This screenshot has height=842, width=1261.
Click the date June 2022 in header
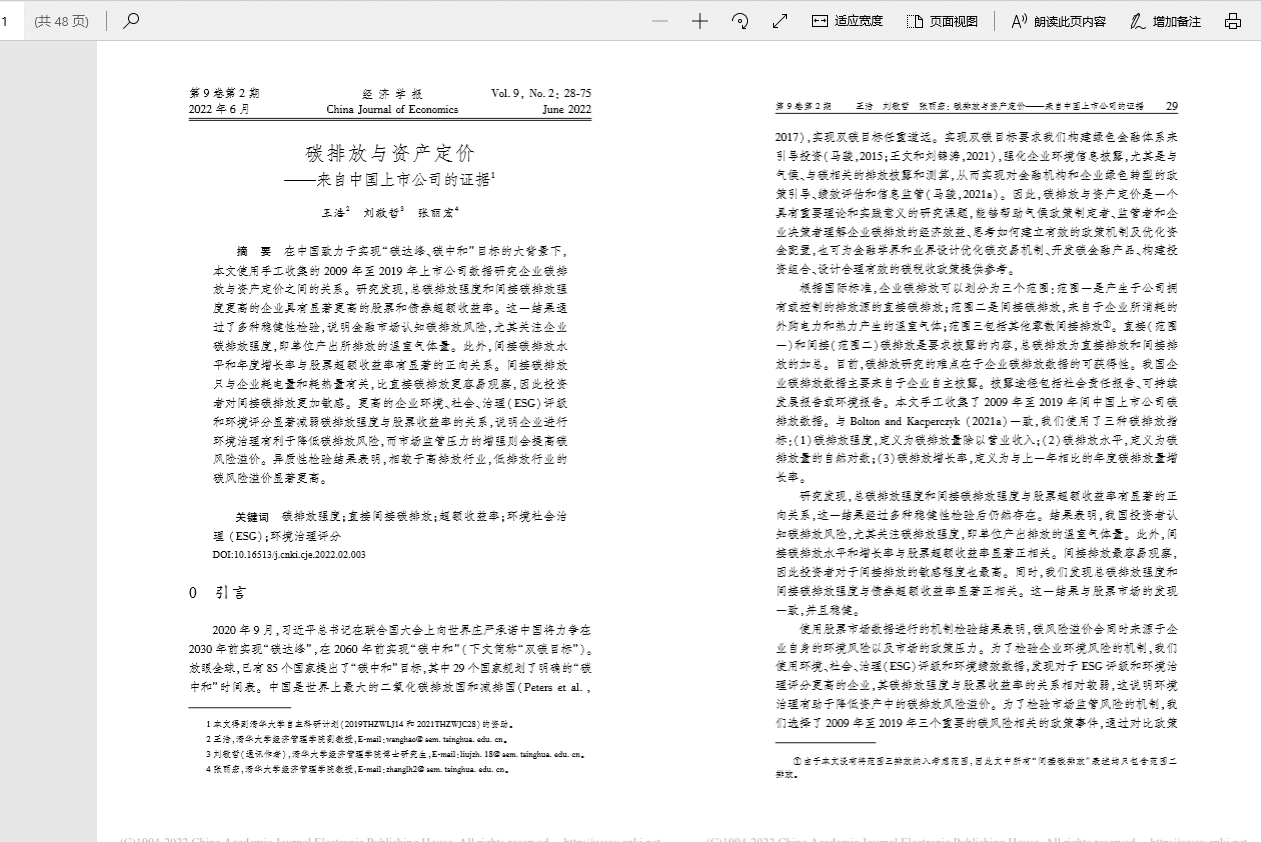567,110
